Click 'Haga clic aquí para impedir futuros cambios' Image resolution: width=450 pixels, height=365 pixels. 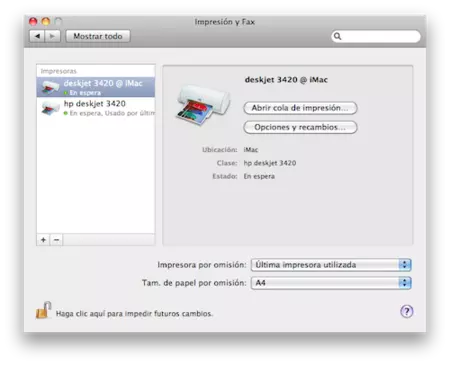134,314
